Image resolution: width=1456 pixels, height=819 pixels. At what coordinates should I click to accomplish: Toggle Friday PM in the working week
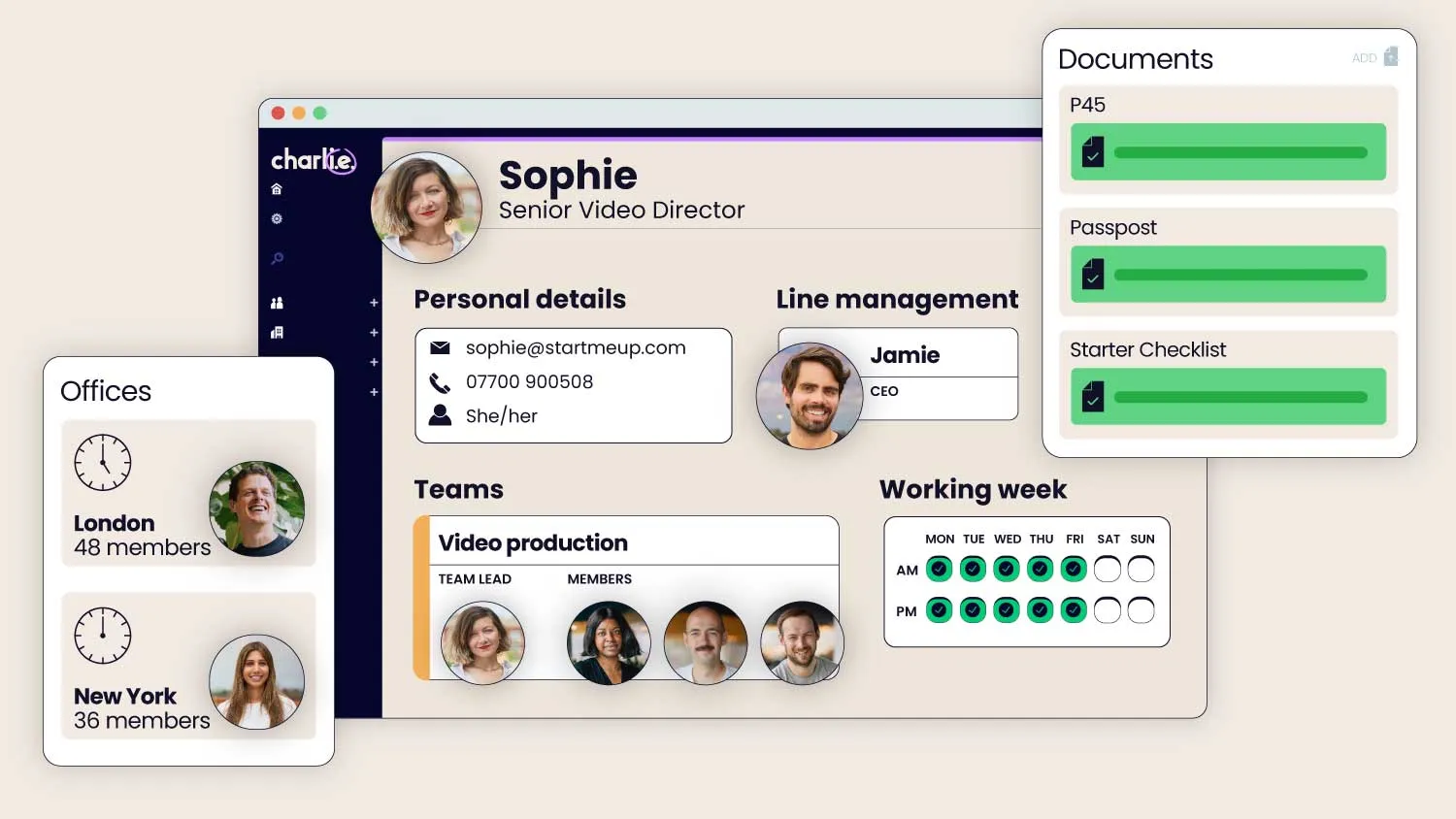pyautogui.click(x=1074, y=609)
